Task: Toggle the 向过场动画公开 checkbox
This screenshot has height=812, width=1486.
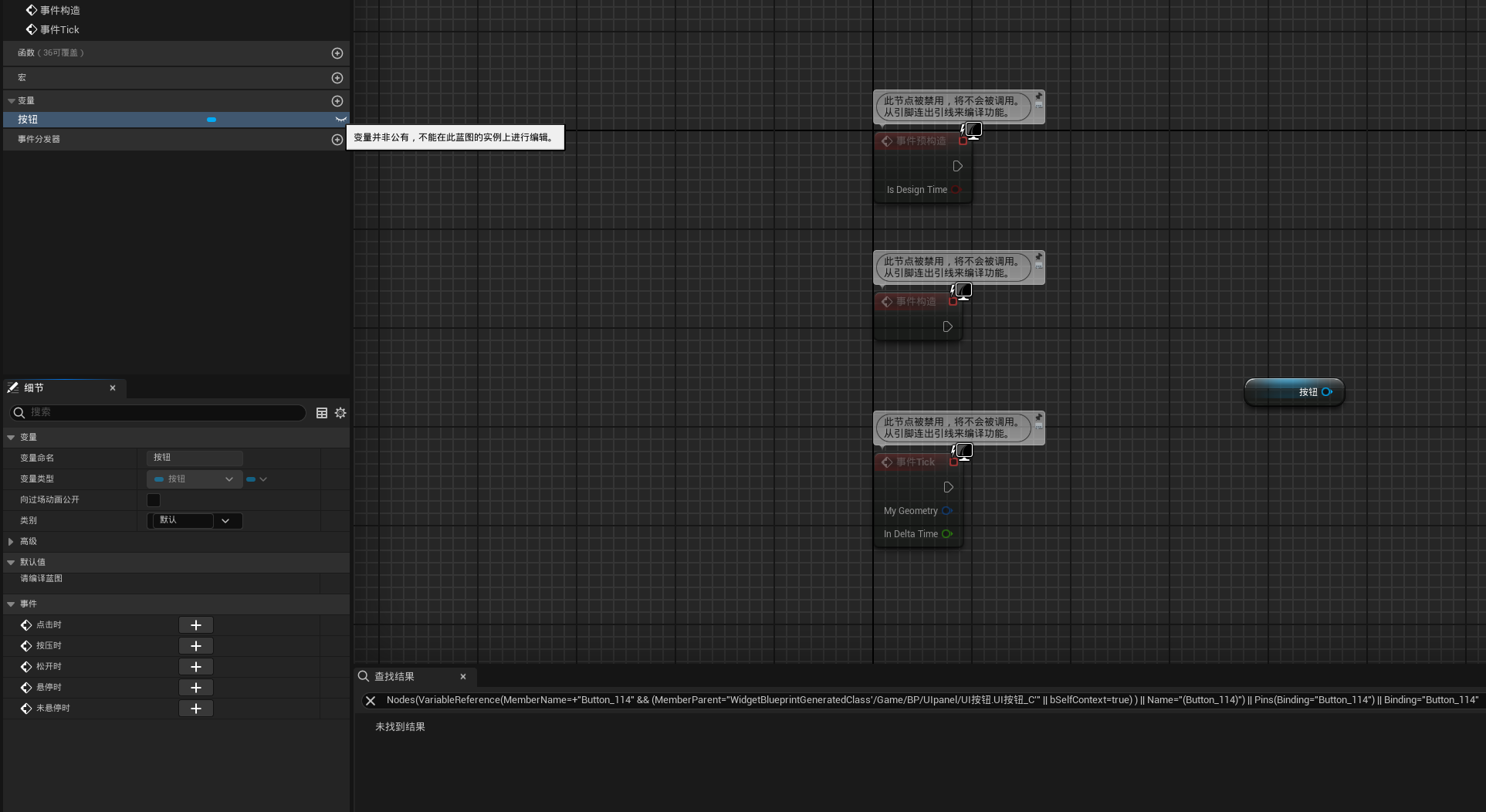Action: coord(154,500)
